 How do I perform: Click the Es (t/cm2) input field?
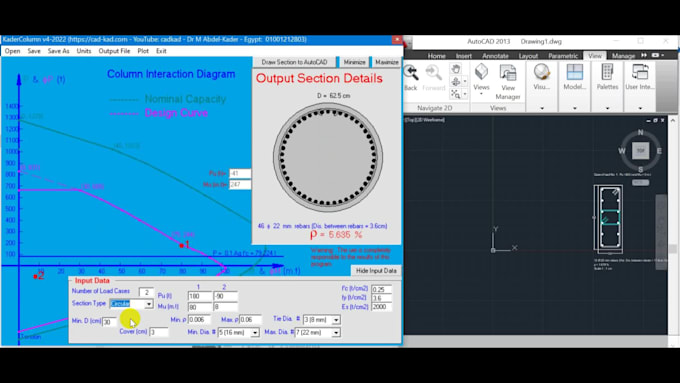(x=382, y=307)
